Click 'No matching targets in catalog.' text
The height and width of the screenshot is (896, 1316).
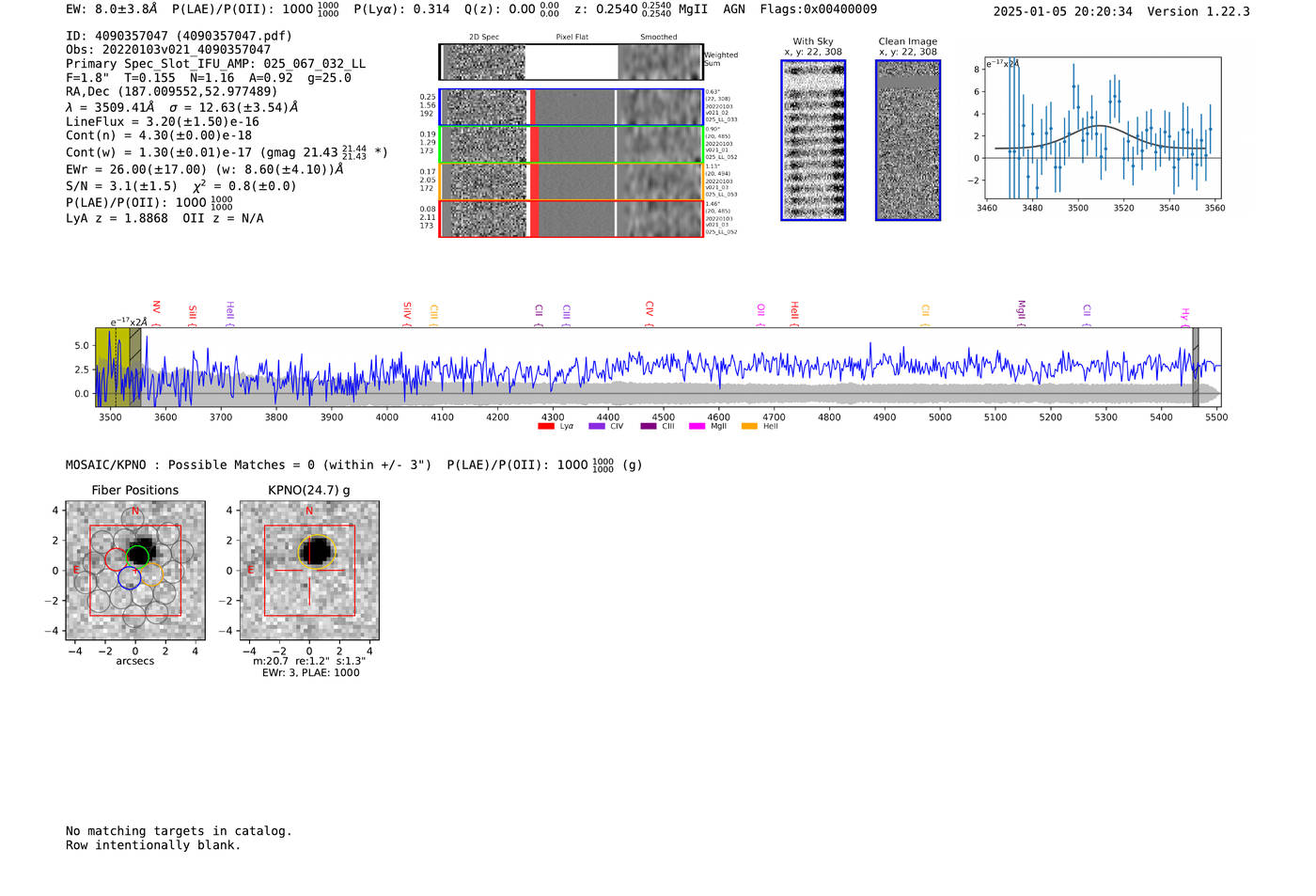click(179, 831)
